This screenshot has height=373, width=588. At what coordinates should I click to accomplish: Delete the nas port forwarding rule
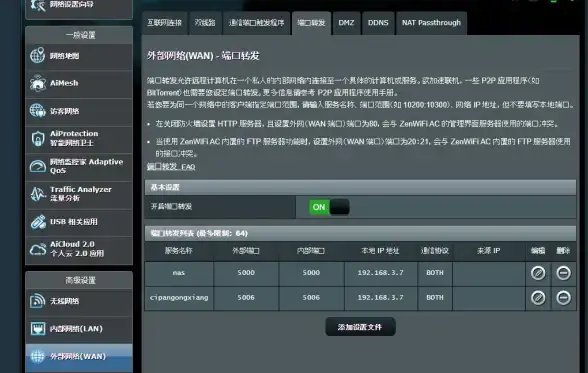click(563, 273)
